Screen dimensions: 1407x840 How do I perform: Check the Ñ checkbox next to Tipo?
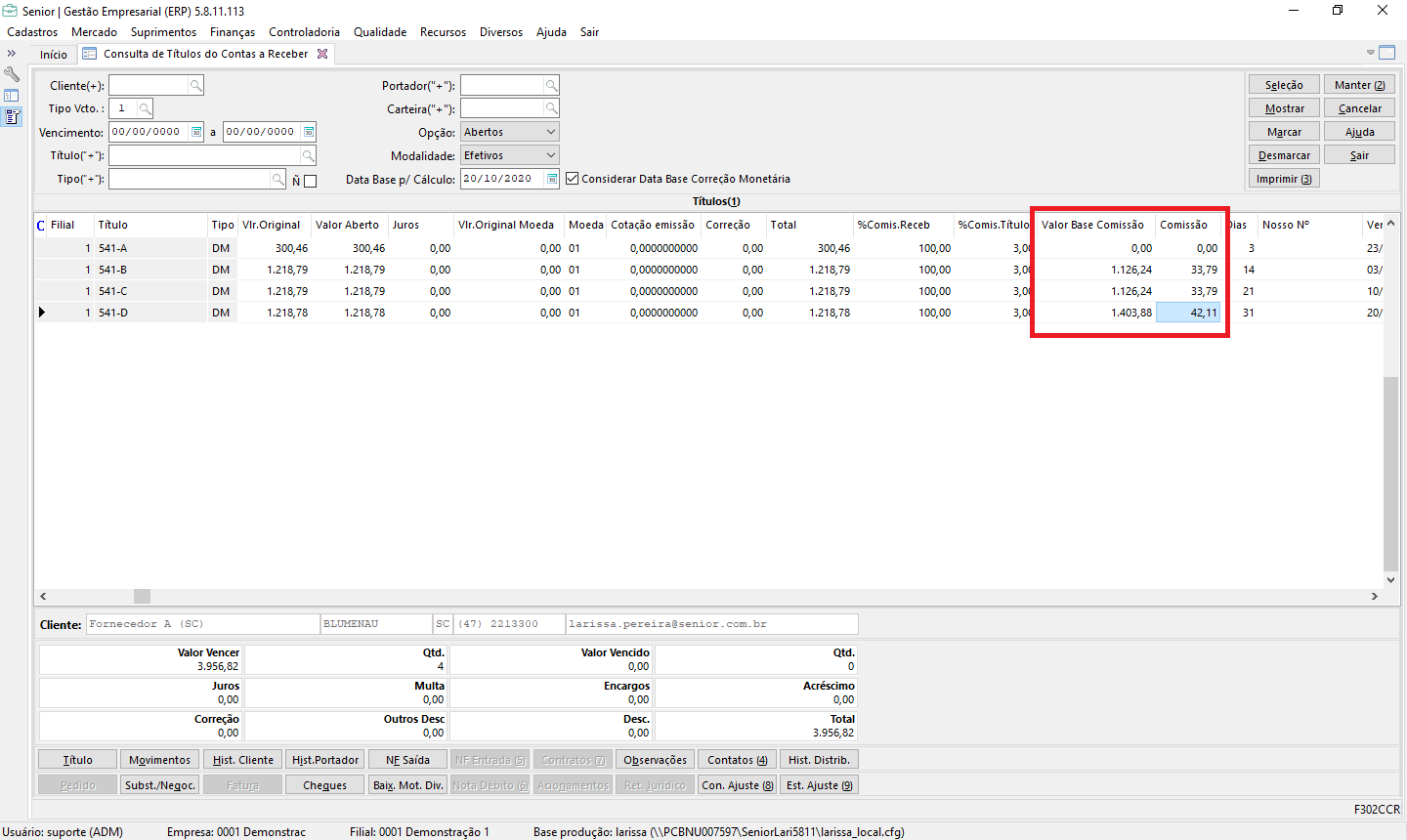pyautogui.click(x=311, y=181)
